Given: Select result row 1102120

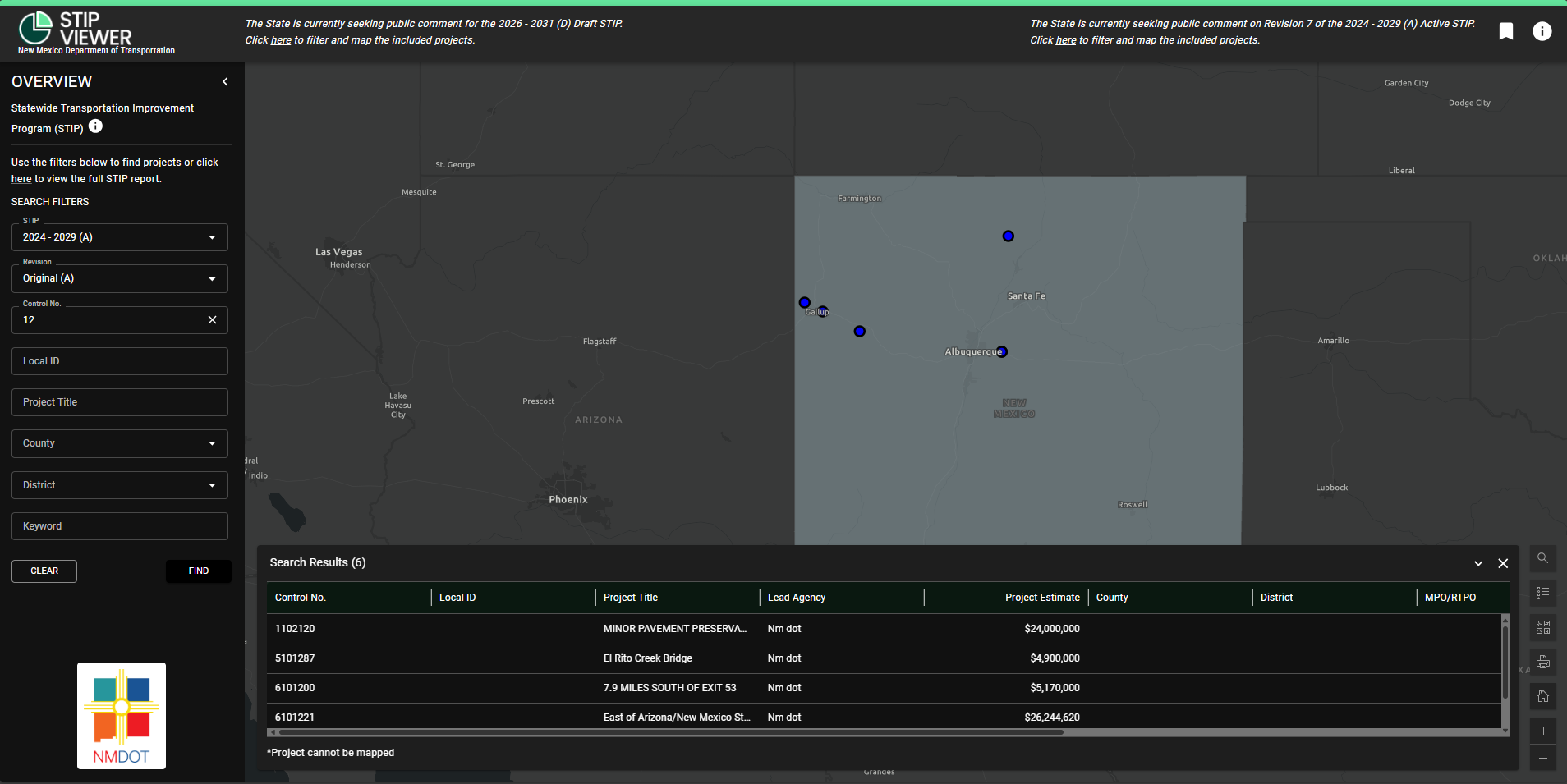Looking at the screenshot, I should [884, 629].
